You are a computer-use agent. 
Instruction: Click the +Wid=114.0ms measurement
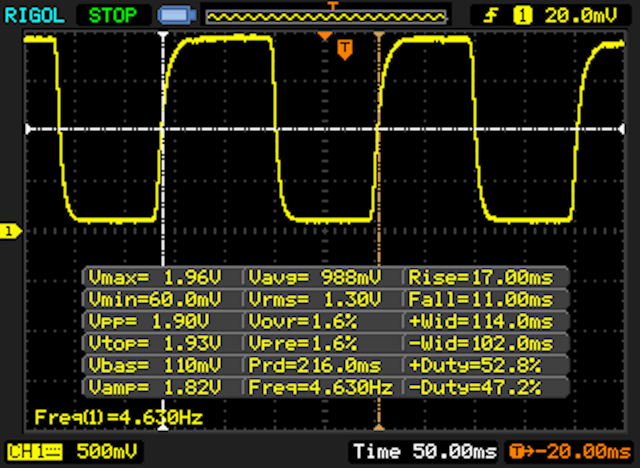pos(481,322)
